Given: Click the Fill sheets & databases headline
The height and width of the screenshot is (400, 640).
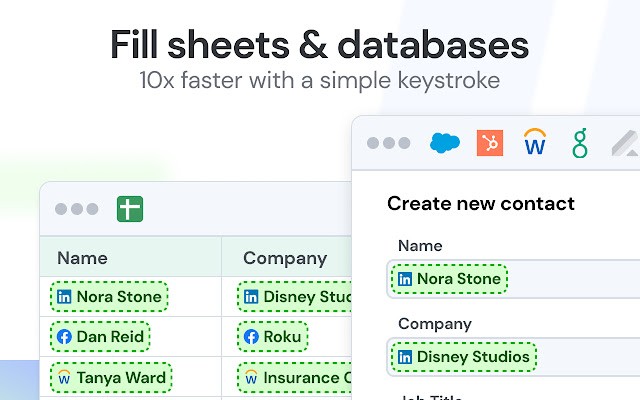Looking at the screenshot, I should point(320,44).
